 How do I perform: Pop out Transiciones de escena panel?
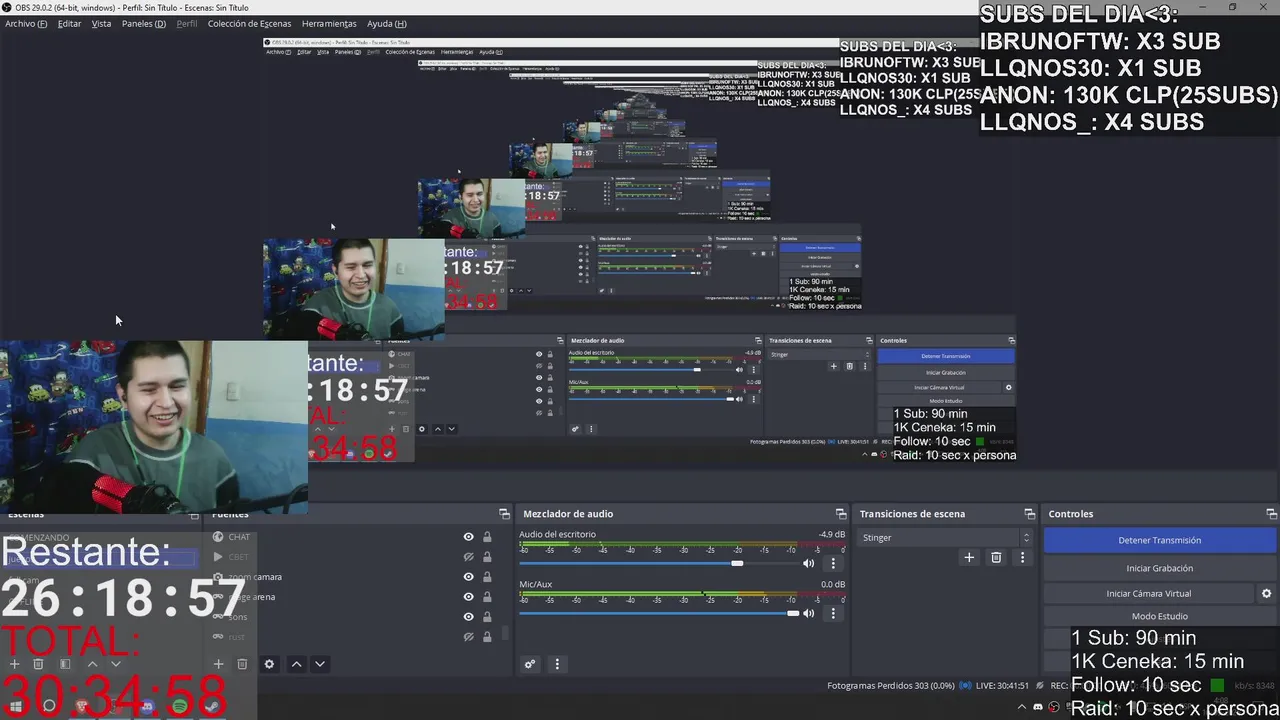(1029, 514)
